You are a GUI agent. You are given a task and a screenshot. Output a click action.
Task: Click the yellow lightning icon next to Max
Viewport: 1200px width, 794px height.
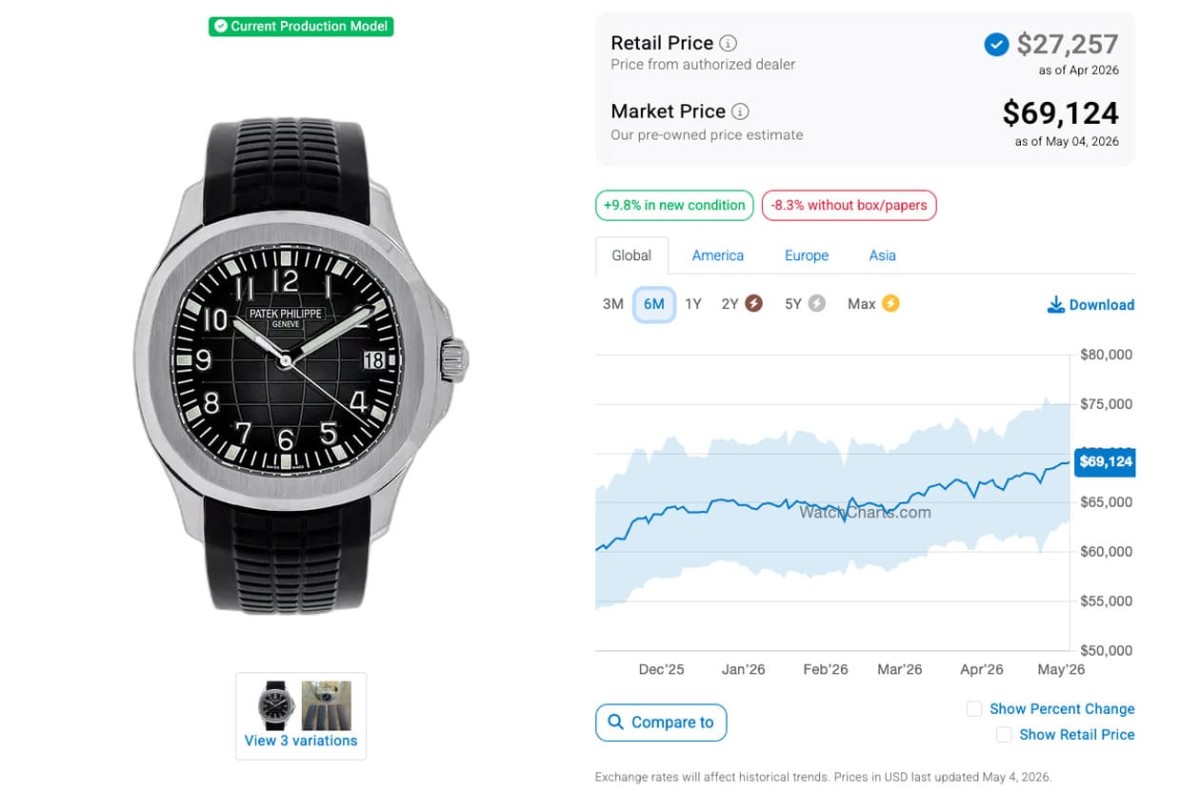coord(890,303)
